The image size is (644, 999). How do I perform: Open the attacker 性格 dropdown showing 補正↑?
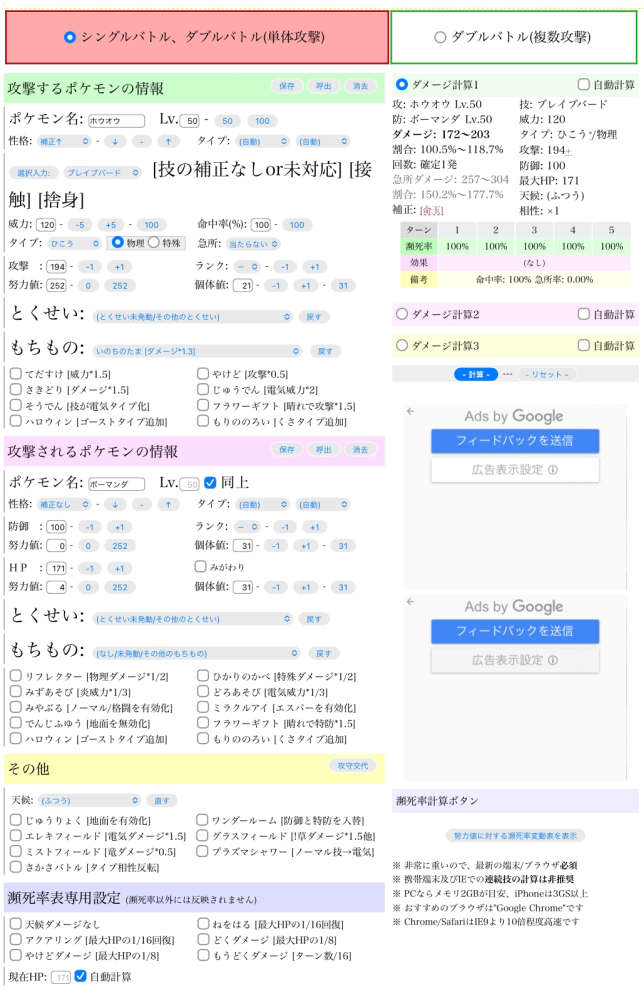pyautogui.click(x=64, y=141)
